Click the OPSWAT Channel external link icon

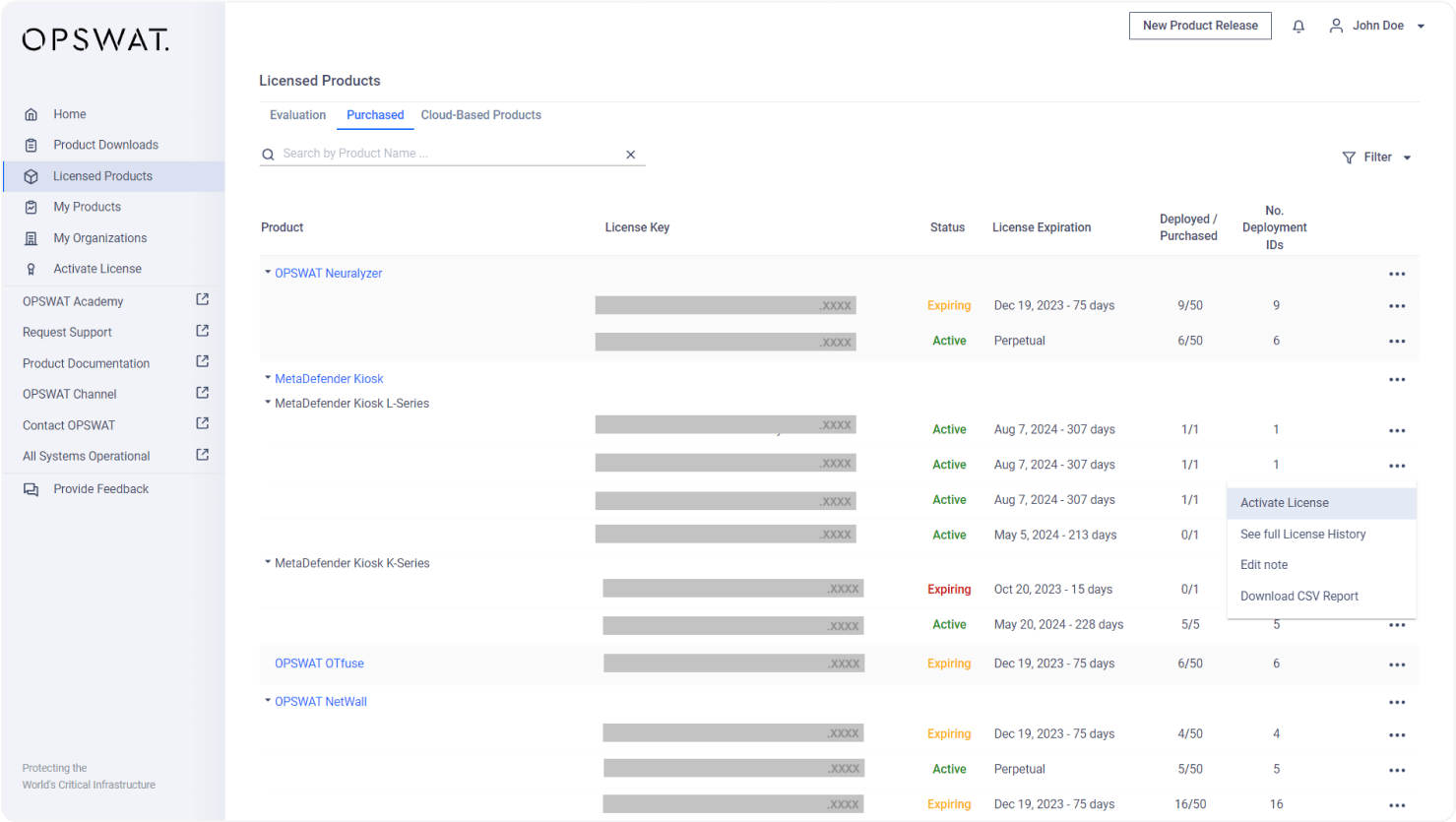click(203, 393)
